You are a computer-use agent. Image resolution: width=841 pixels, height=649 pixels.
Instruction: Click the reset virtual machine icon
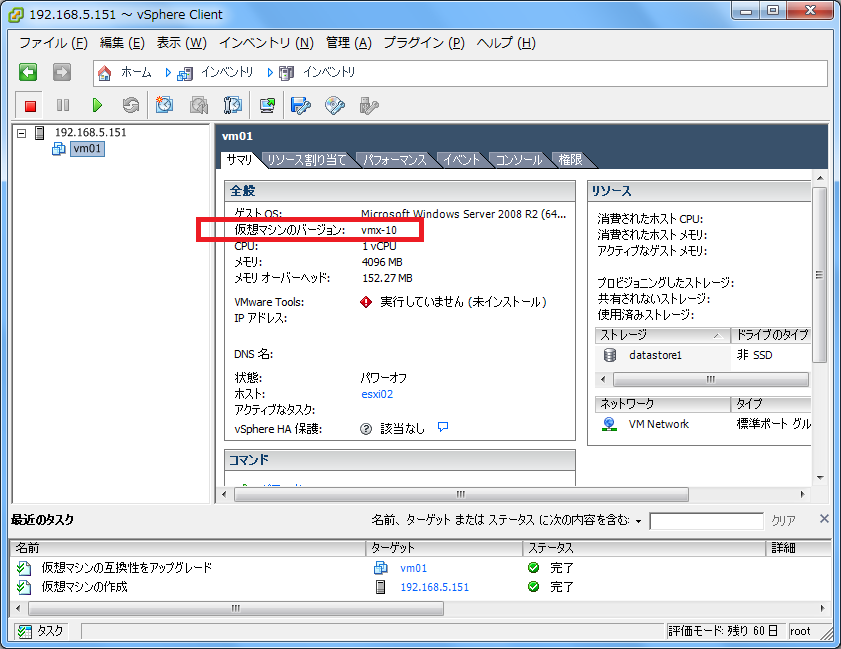point(130,105)
